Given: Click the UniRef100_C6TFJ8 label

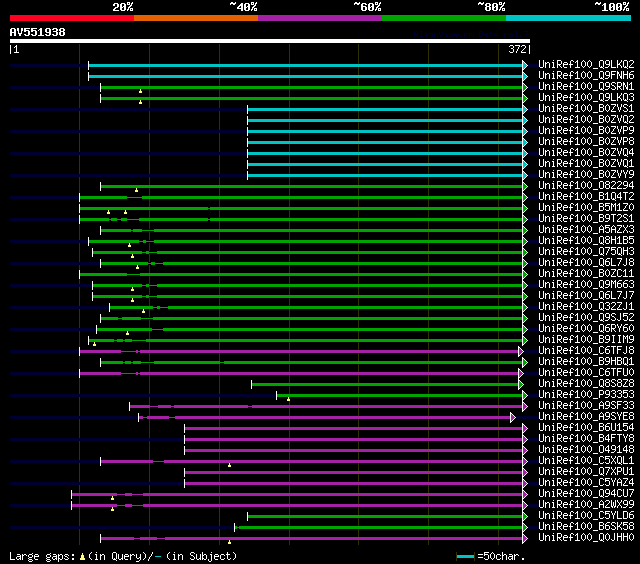Looking at the screenshot, I should (x=586, y=351).
